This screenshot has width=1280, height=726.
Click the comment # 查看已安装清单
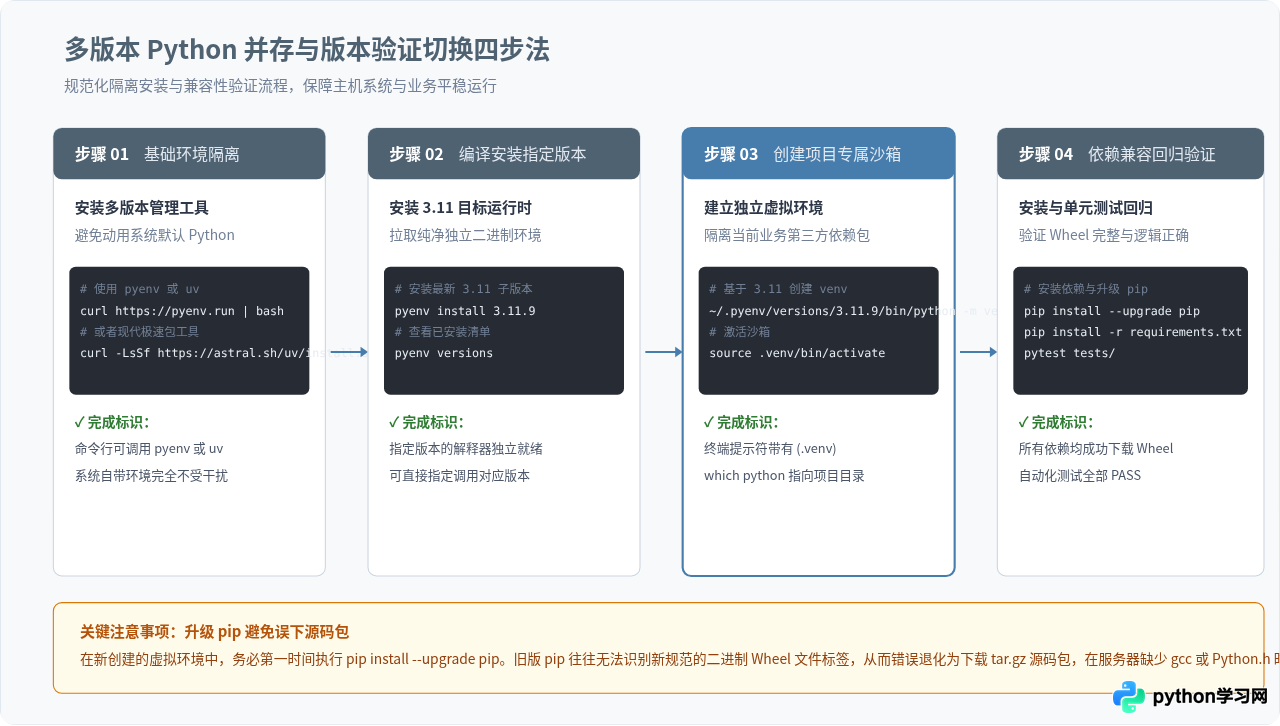click(x=443, y=332)
